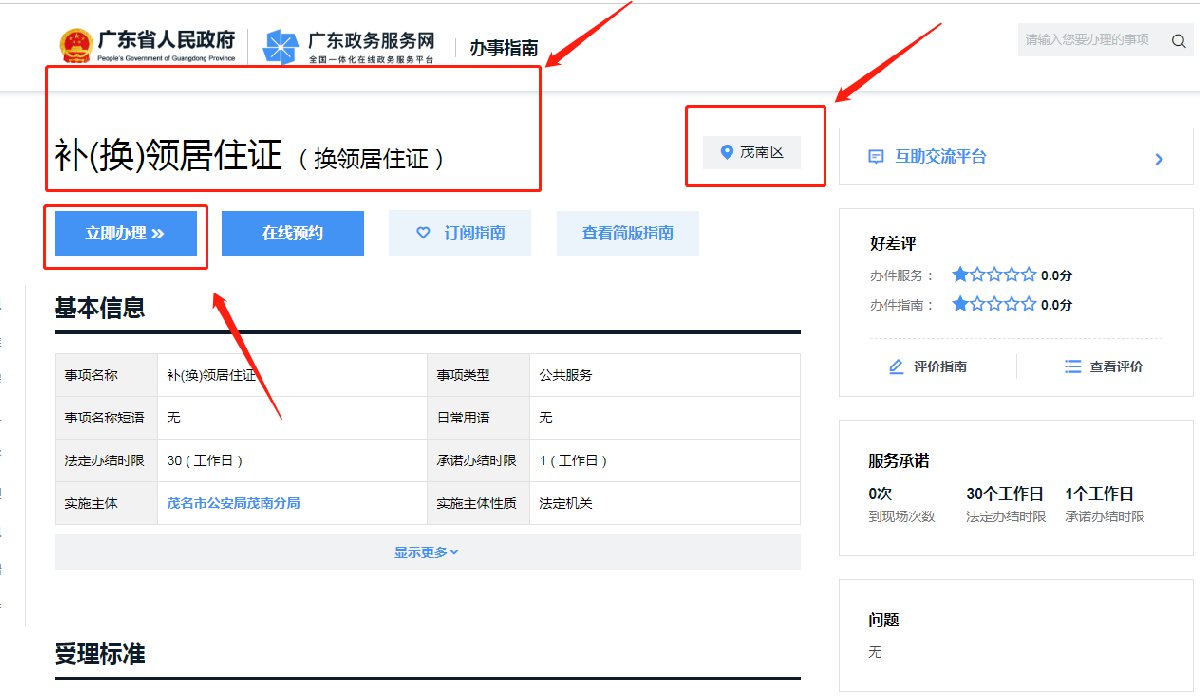Click the pencil icon for 评价指南
Image resolution: width=1200 pixels, height=697 pixels.
tap(896, 367)
